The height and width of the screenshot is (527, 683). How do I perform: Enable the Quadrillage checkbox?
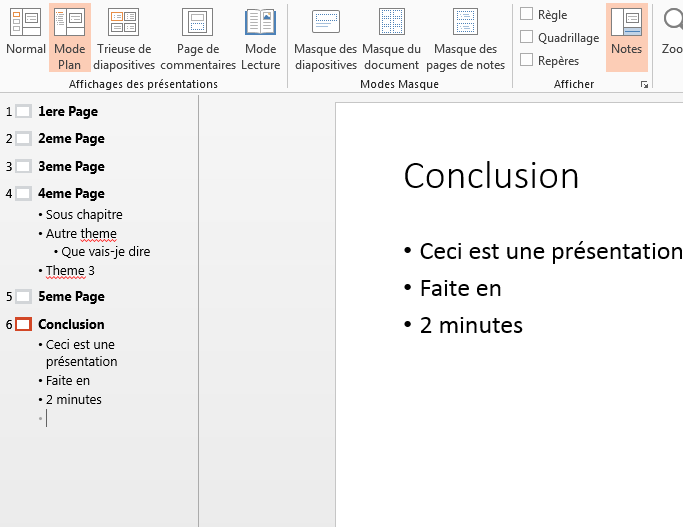(527, 37)
